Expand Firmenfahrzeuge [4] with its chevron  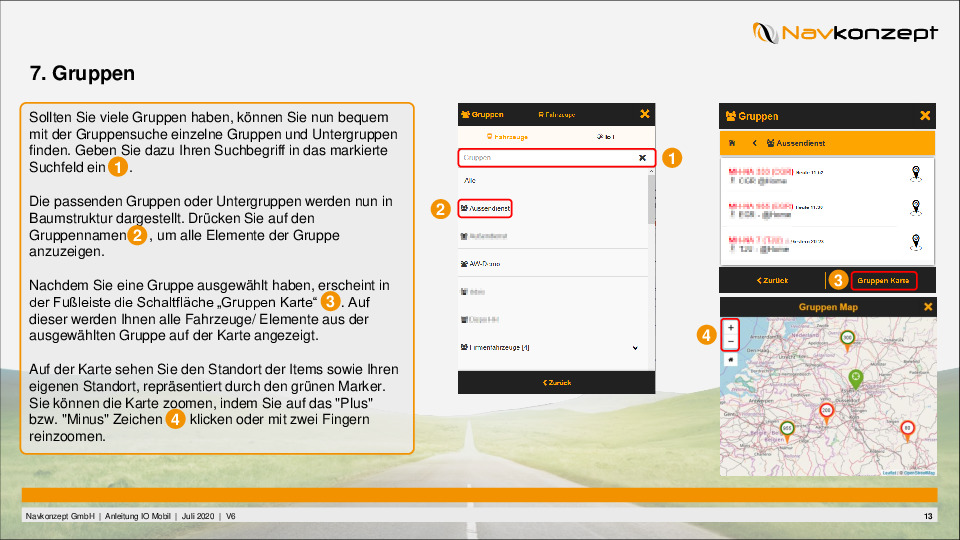635,348
